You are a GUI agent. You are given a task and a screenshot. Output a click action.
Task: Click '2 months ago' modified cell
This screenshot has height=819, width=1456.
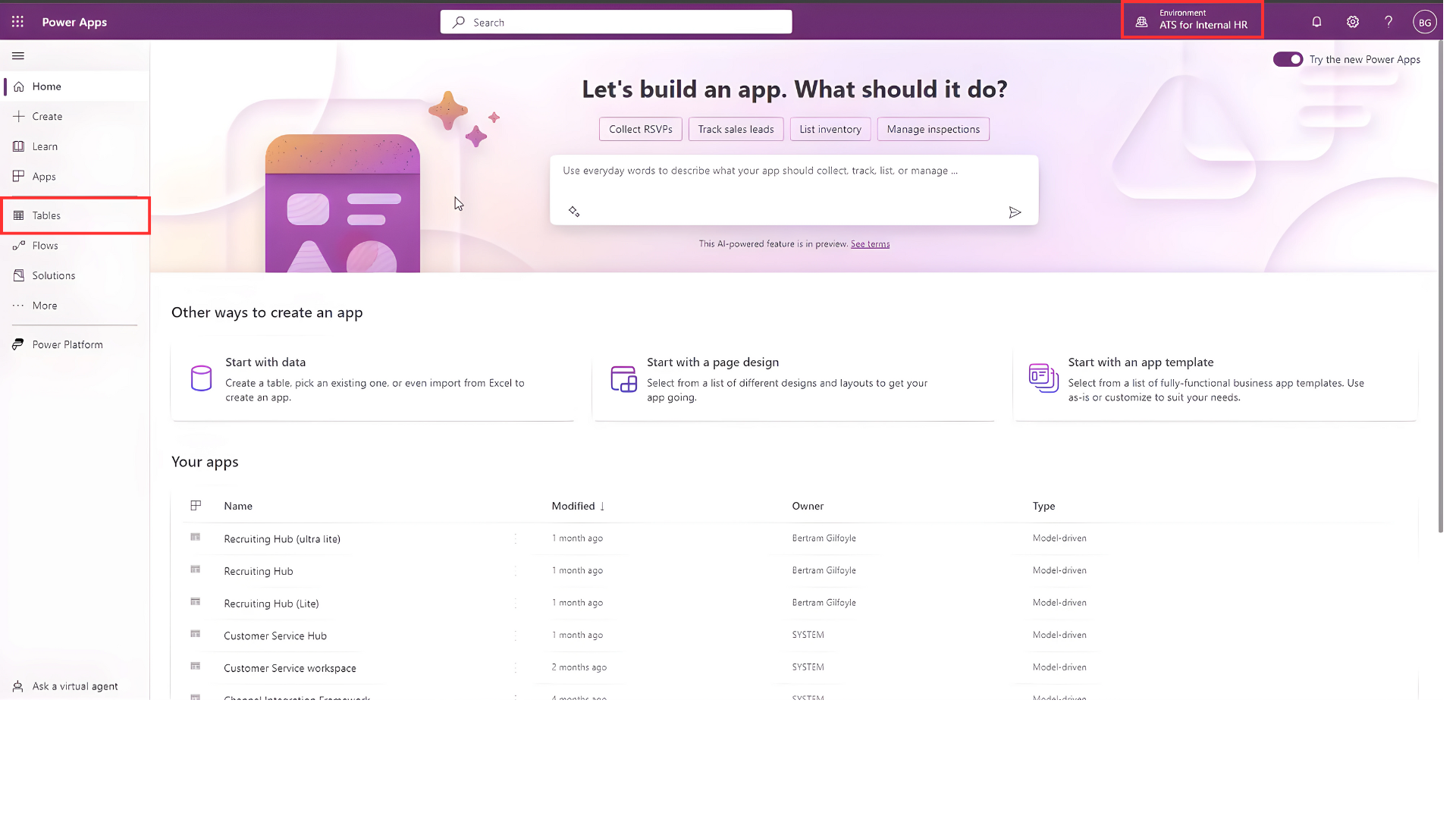click(579, 667)
